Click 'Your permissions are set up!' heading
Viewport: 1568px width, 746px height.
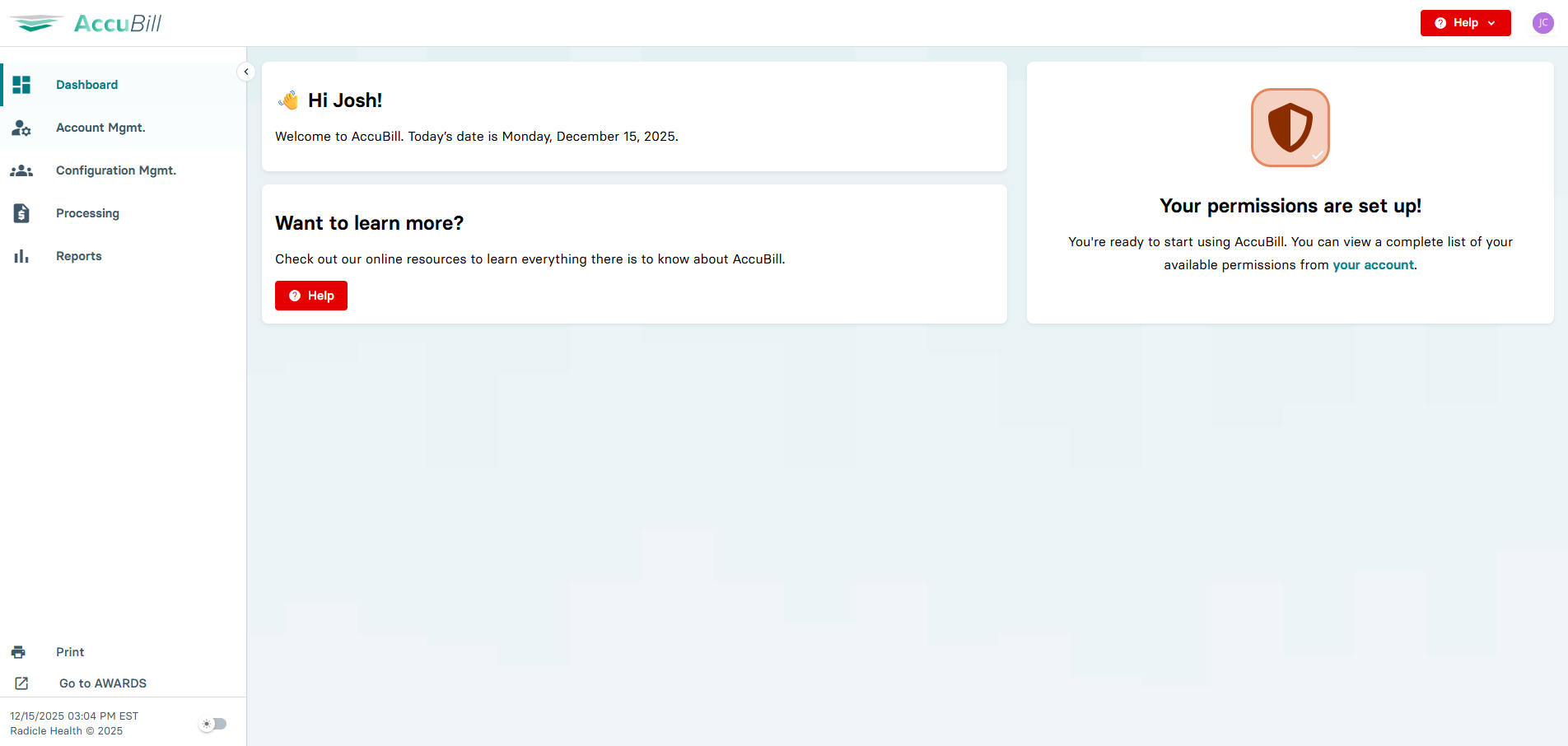[1290, 206]
